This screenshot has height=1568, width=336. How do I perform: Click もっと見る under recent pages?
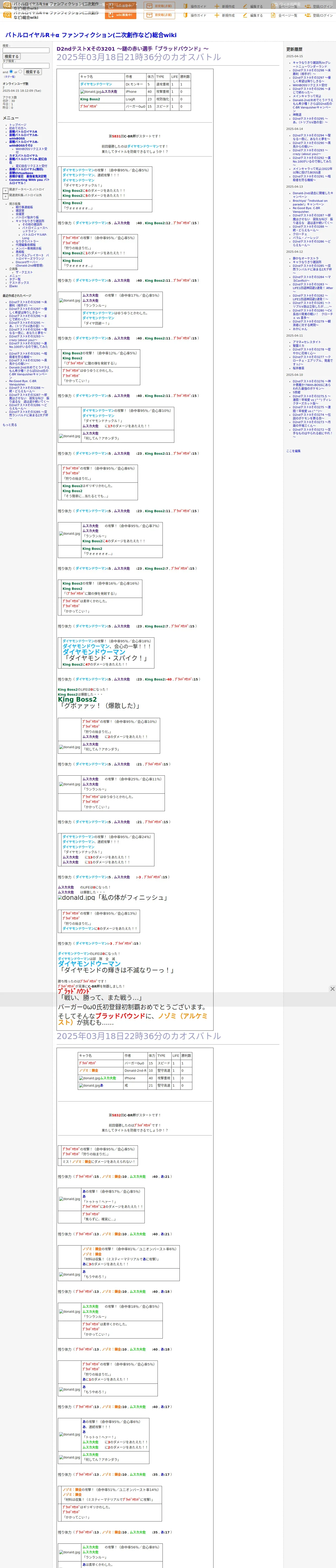point(10,425)
